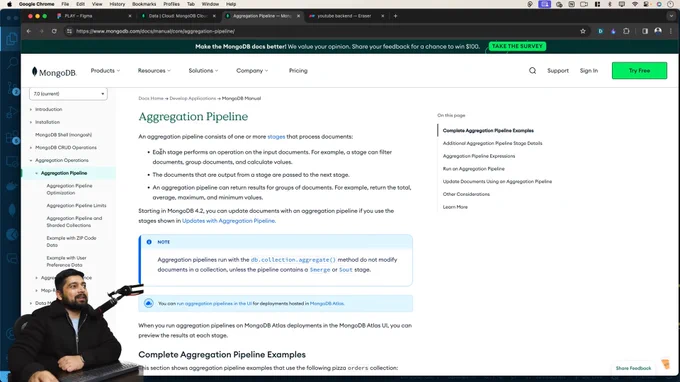Go to Develop Applications breadcrumb
This screenshot has width=680, height=382.
[193, 98]
